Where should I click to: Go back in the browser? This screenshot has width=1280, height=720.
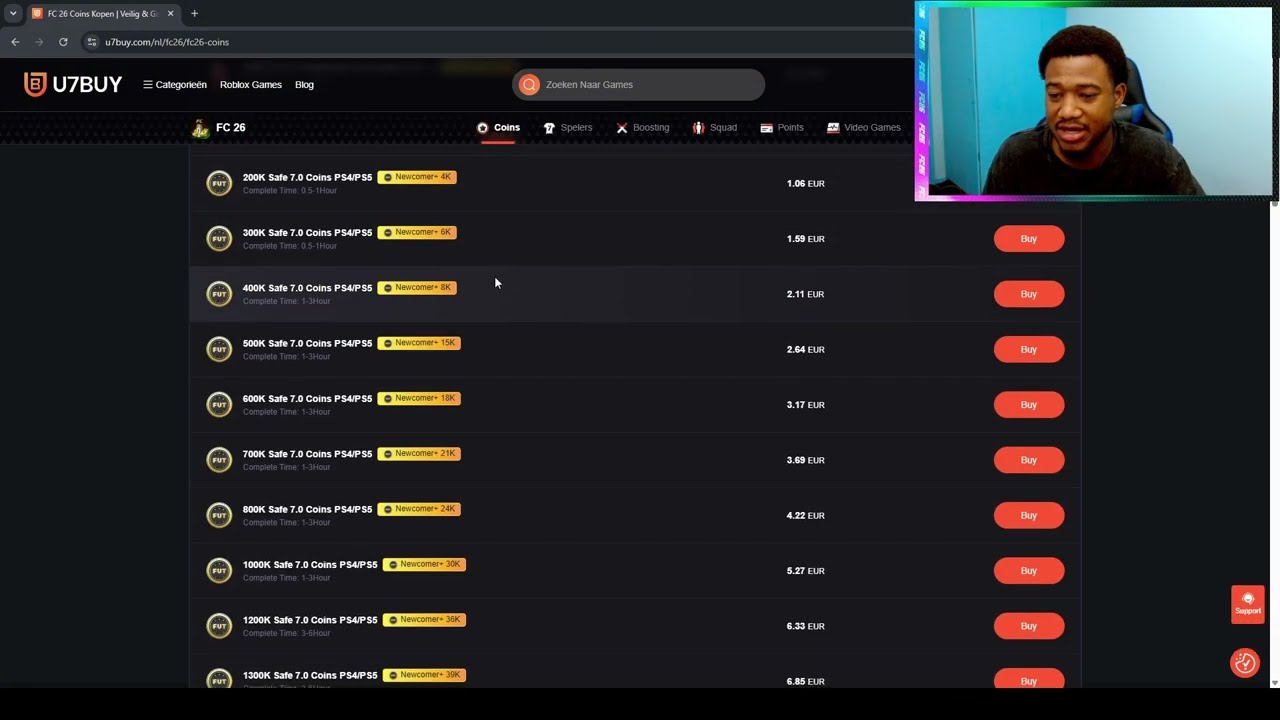(15, 42)
